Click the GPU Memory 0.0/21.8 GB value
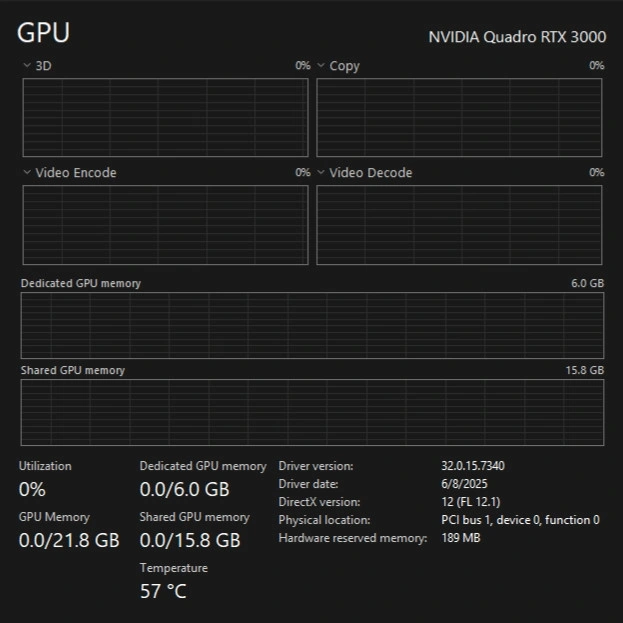The image size is (623, 623). click(69, 541)
